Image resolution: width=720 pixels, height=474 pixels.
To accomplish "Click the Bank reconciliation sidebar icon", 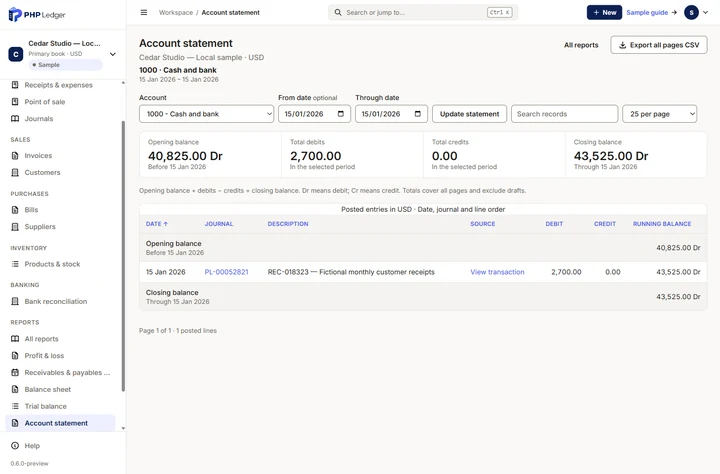I will pos(15,301).
